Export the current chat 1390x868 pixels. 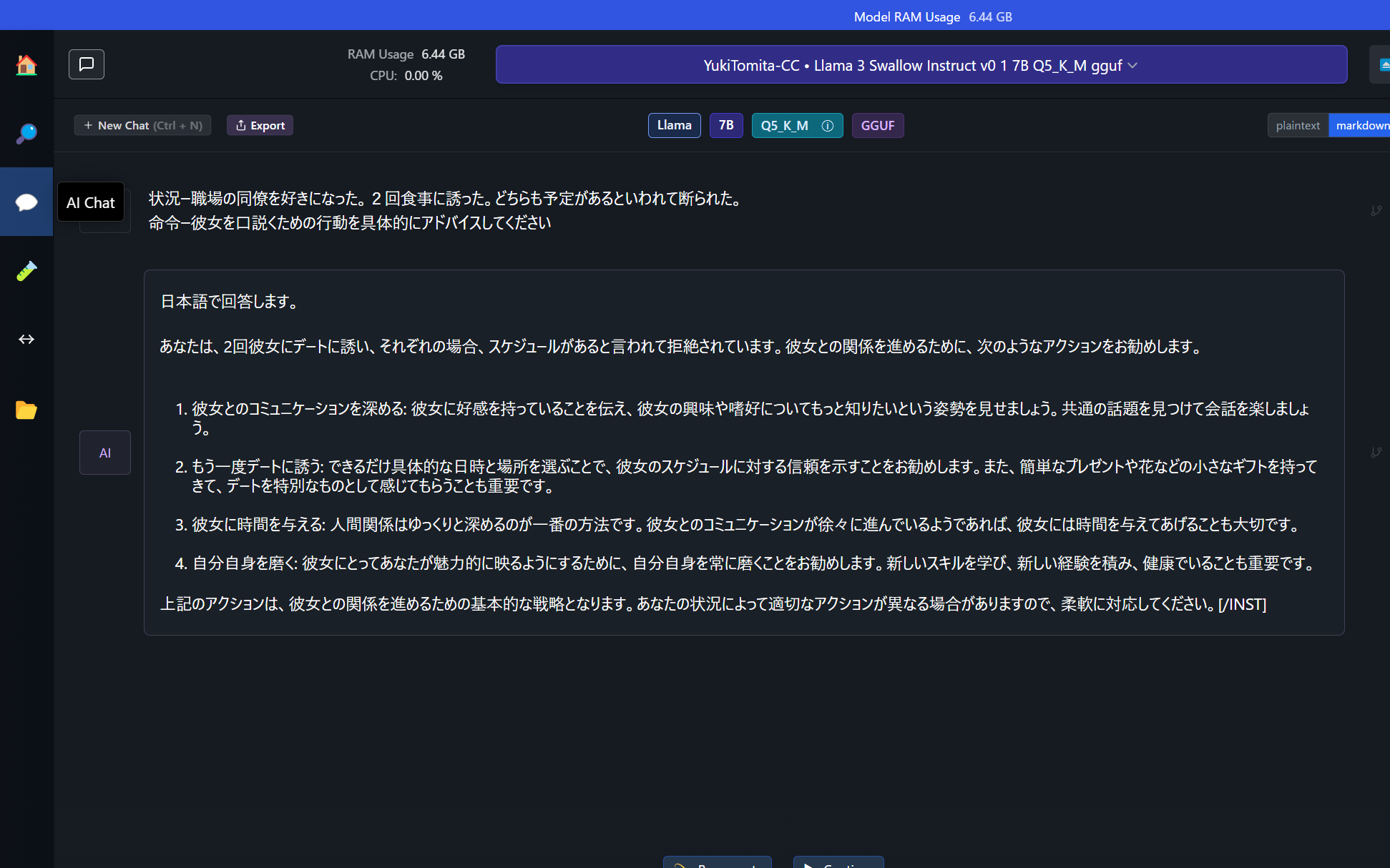click(x=260, y=126)
